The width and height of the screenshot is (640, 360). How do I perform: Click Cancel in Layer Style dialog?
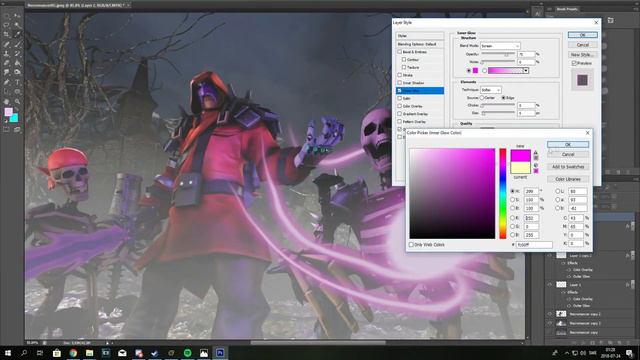pyautogui.click(x=582, y=44)
